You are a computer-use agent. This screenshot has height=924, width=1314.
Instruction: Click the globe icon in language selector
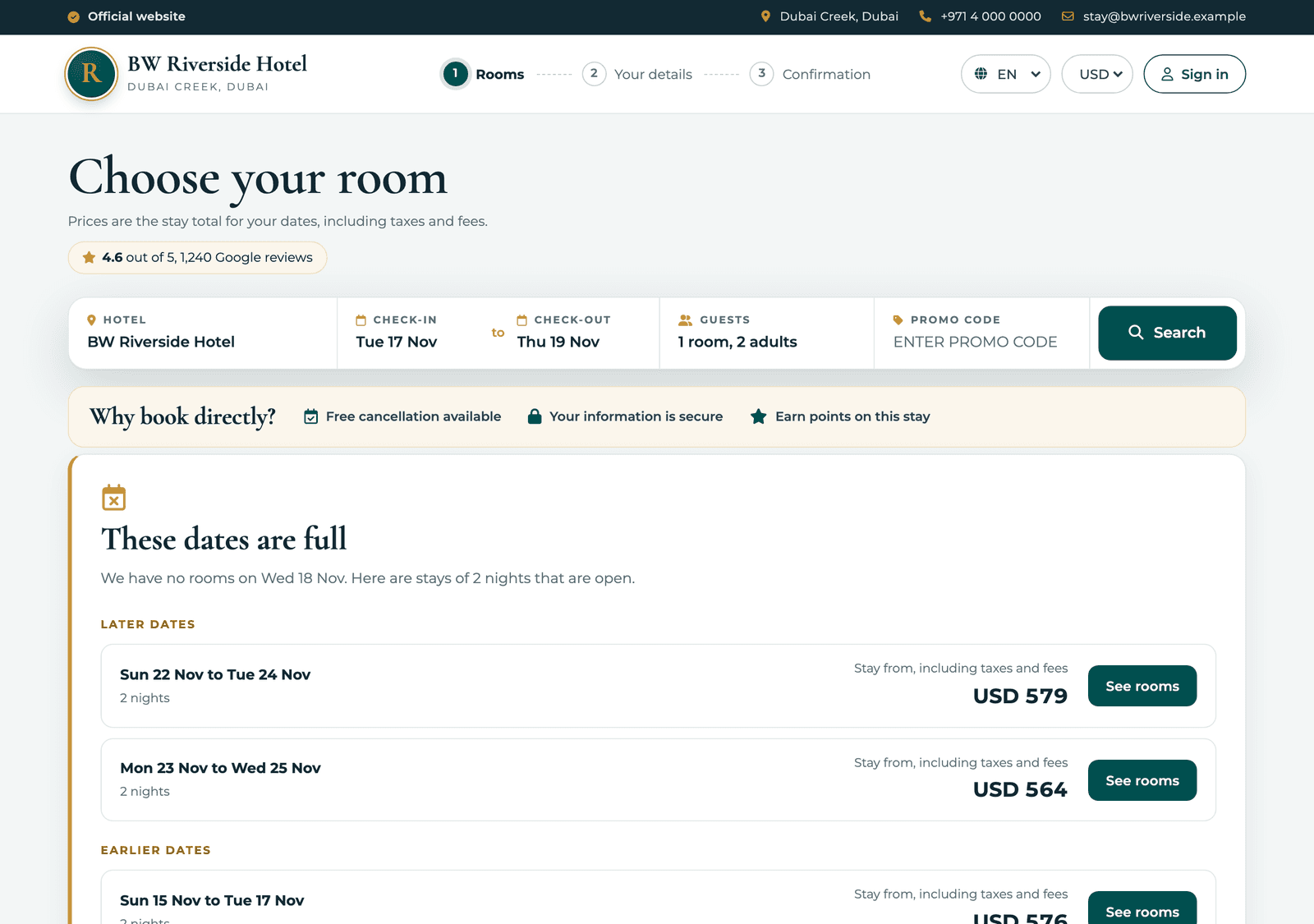(981, 74)
